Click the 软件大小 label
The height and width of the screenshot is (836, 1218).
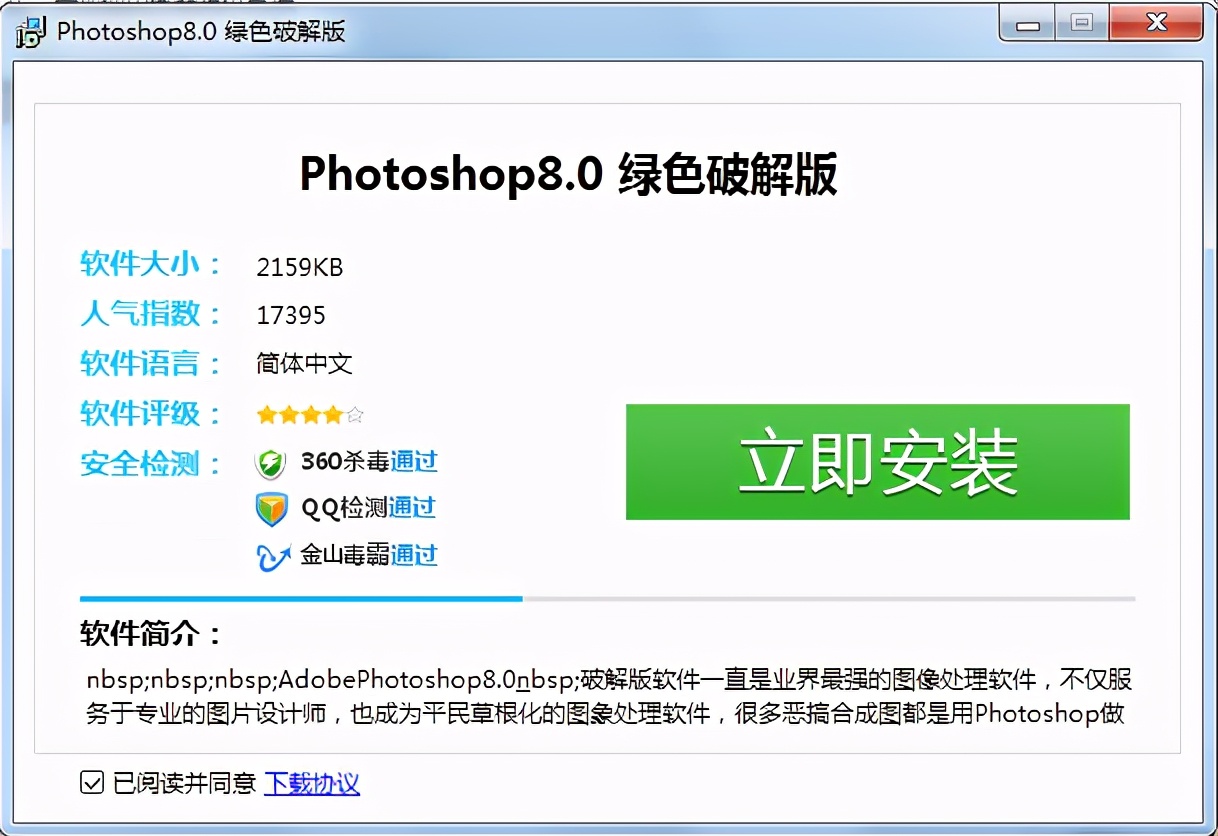pyautogui.click(x=151, y=265)
